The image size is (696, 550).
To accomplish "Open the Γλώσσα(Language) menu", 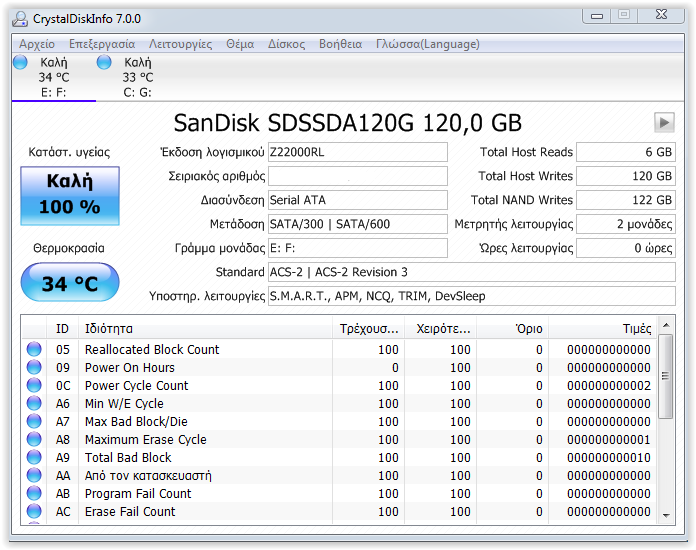I will pyautogui.click(x=427, y=44).
